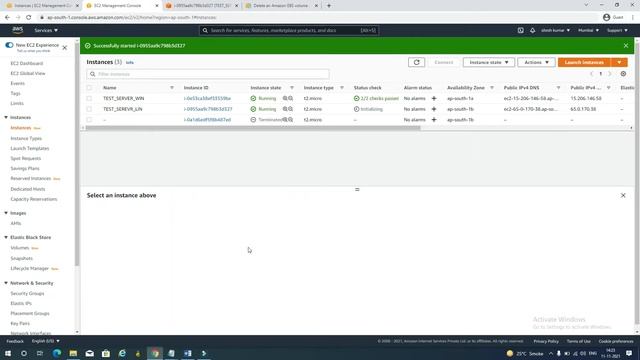Open the Support dropdown

coord(617,30)
